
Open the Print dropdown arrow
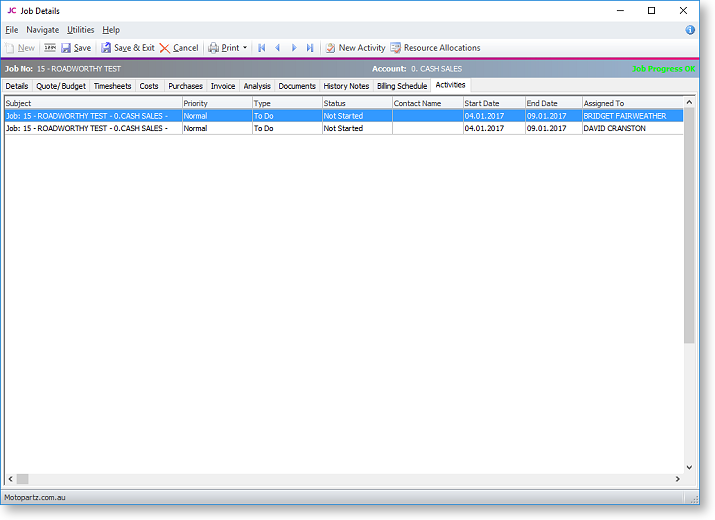coord(245,47)
